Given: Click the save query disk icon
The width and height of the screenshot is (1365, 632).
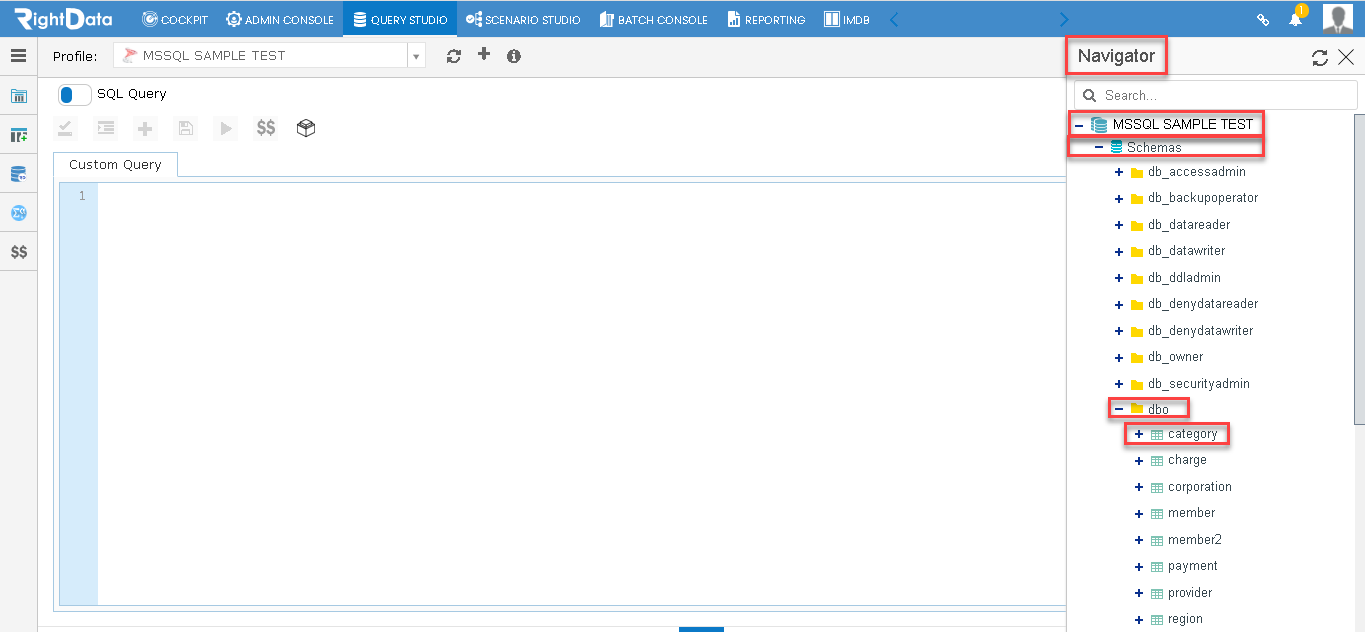Looking at the screenshot, I should pos(185,128).
